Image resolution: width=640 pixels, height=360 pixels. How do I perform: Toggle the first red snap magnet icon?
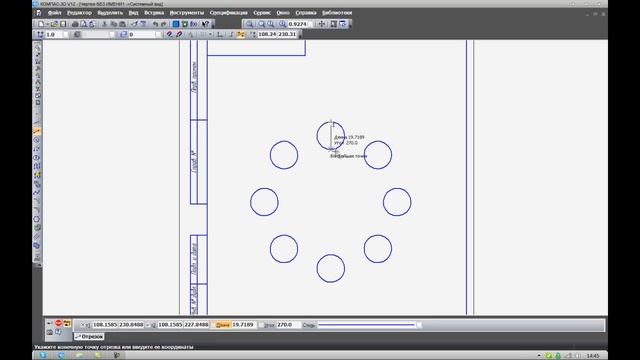[x=169, y=34]
